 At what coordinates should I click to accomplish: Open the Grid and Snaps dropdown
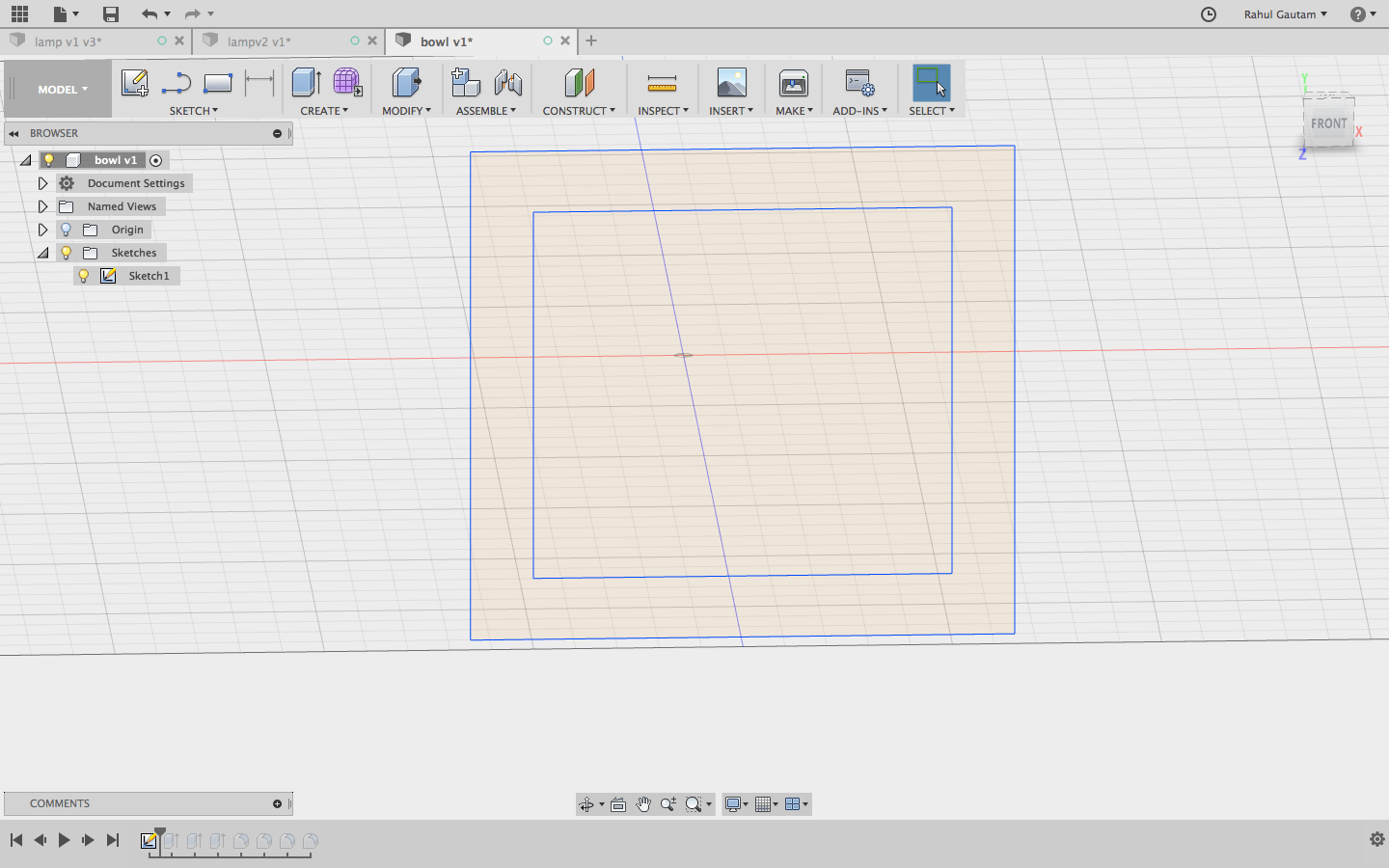pyautogui.click(x=768, y=804)
